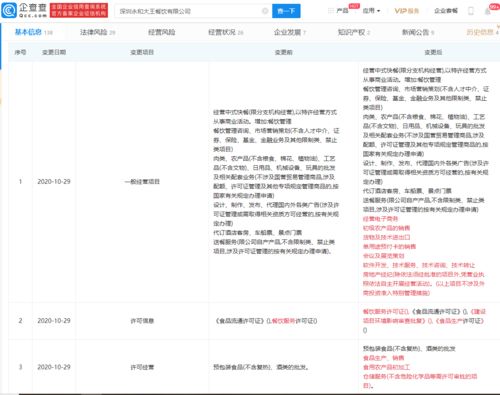This screenshot has width=500, height=395.
Task: Switch to the 经营风险 tab
Action: point(162,32)
